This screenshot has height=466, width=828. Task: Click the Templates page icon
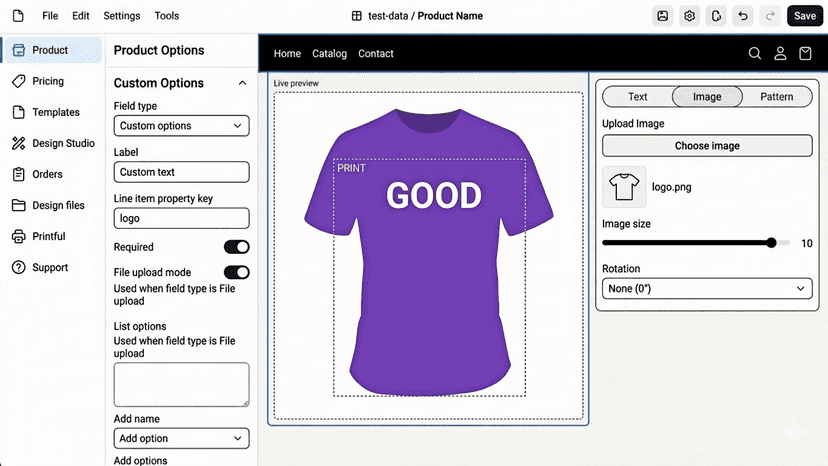pyautogui.click(x=18, y=112)
